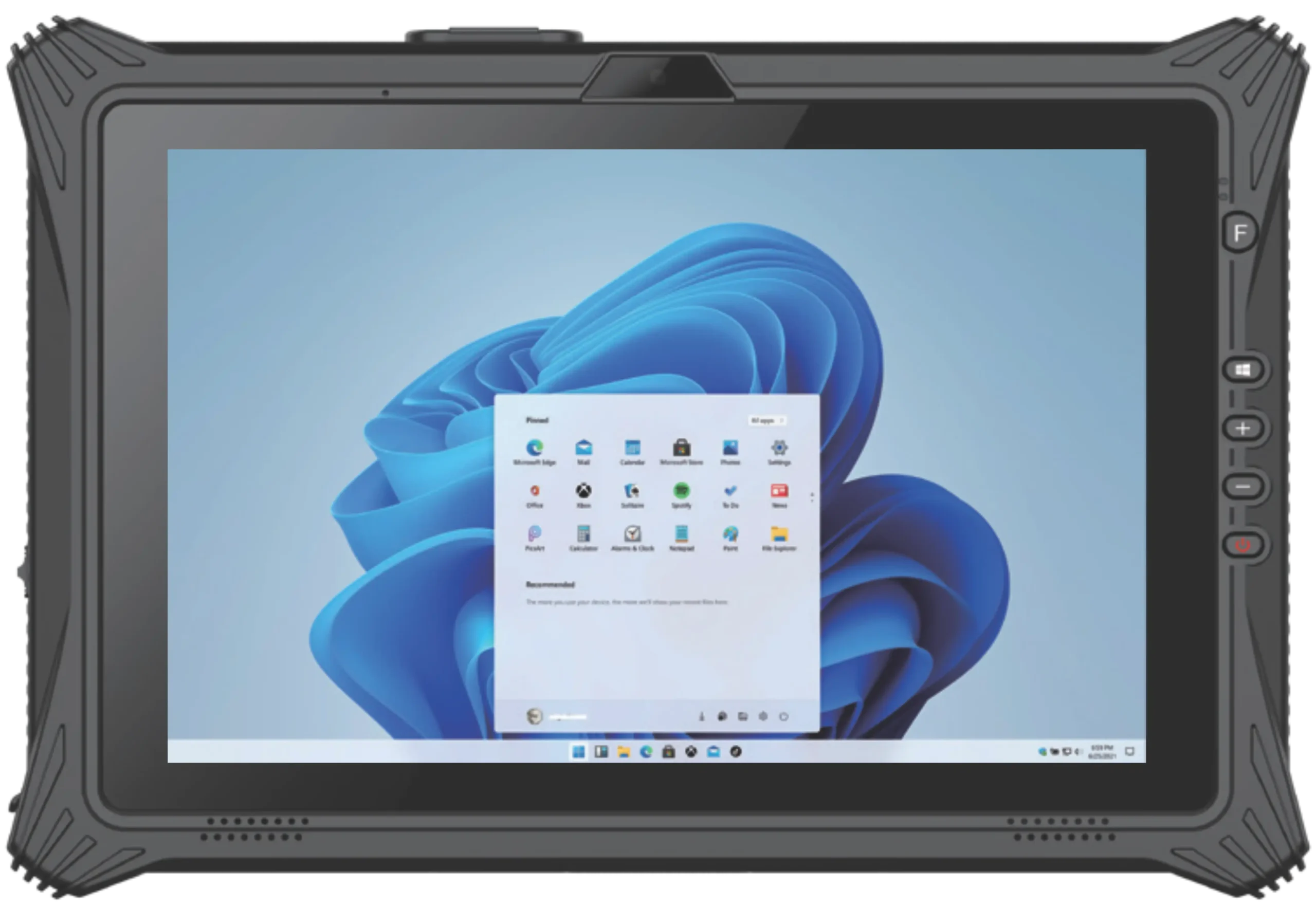
Task: Open File Explorer from the taskbar
Action: [623, 752]
